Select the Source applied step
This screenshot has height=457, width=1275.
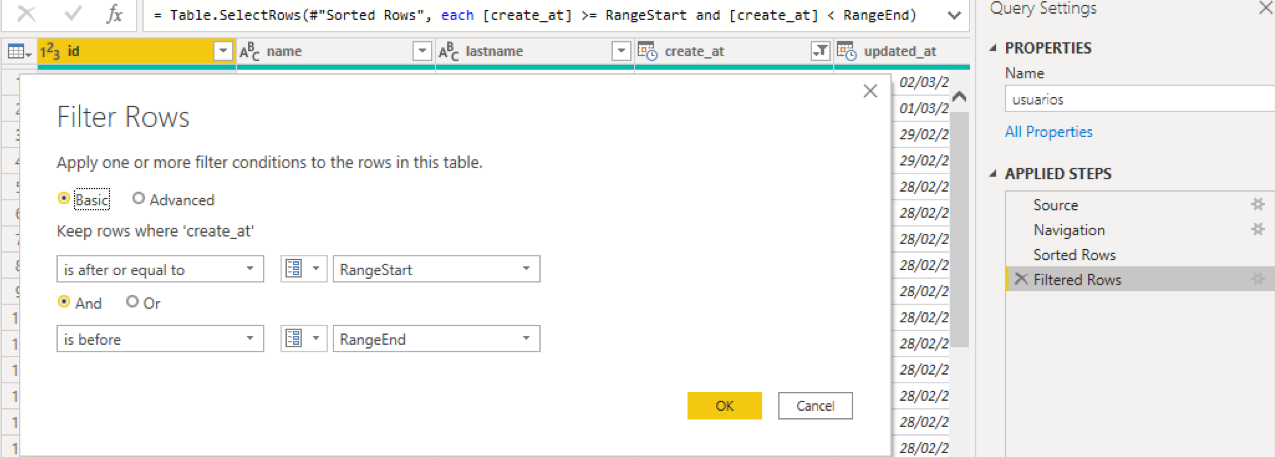pyautogui.click(x=1056, y=205)
